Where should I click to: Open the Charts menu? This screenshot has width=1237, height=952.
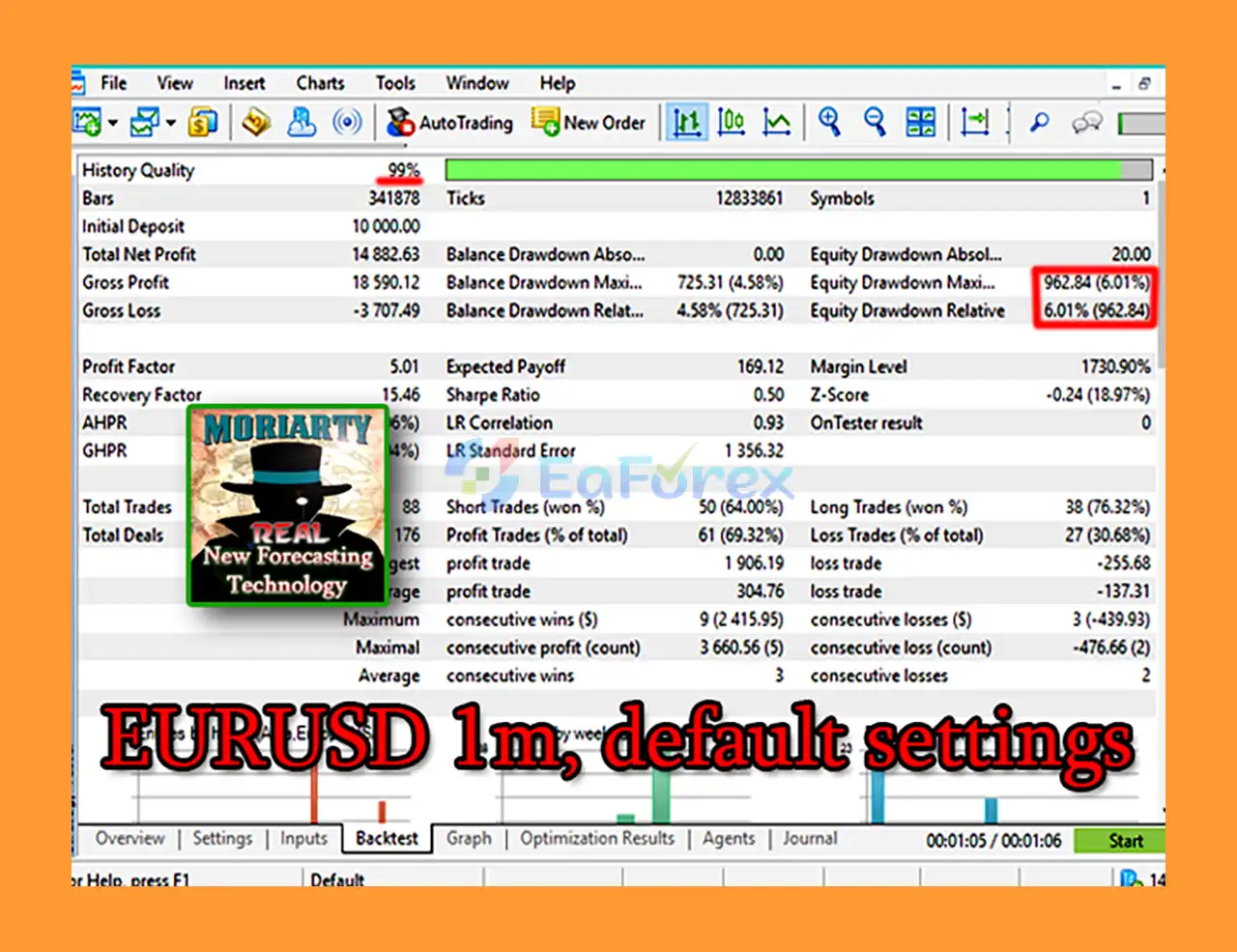(320, 83)
